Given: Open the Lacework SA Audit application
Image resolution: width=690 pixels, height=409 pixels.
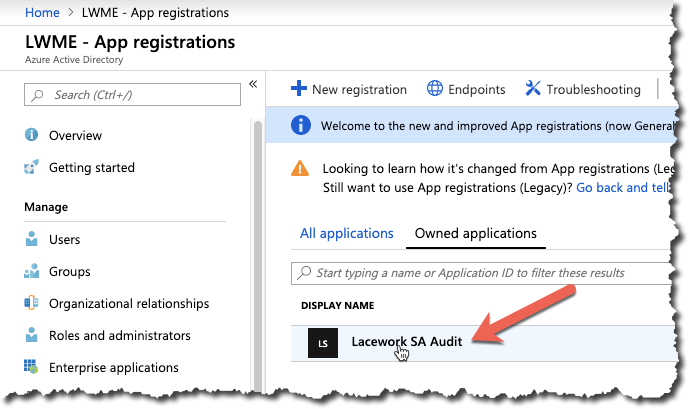Looking at the screenshot, I should (x=411, y=341).
